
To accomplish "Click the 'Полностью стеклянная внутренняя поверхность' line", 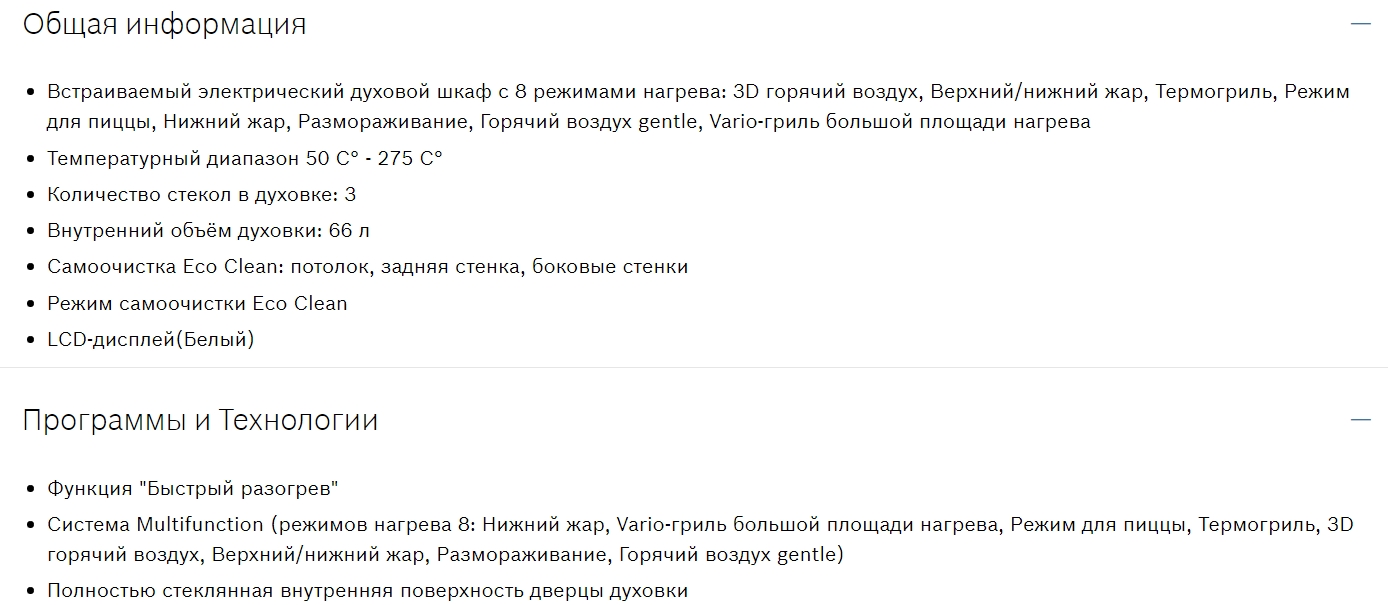I will coord(367,590).
